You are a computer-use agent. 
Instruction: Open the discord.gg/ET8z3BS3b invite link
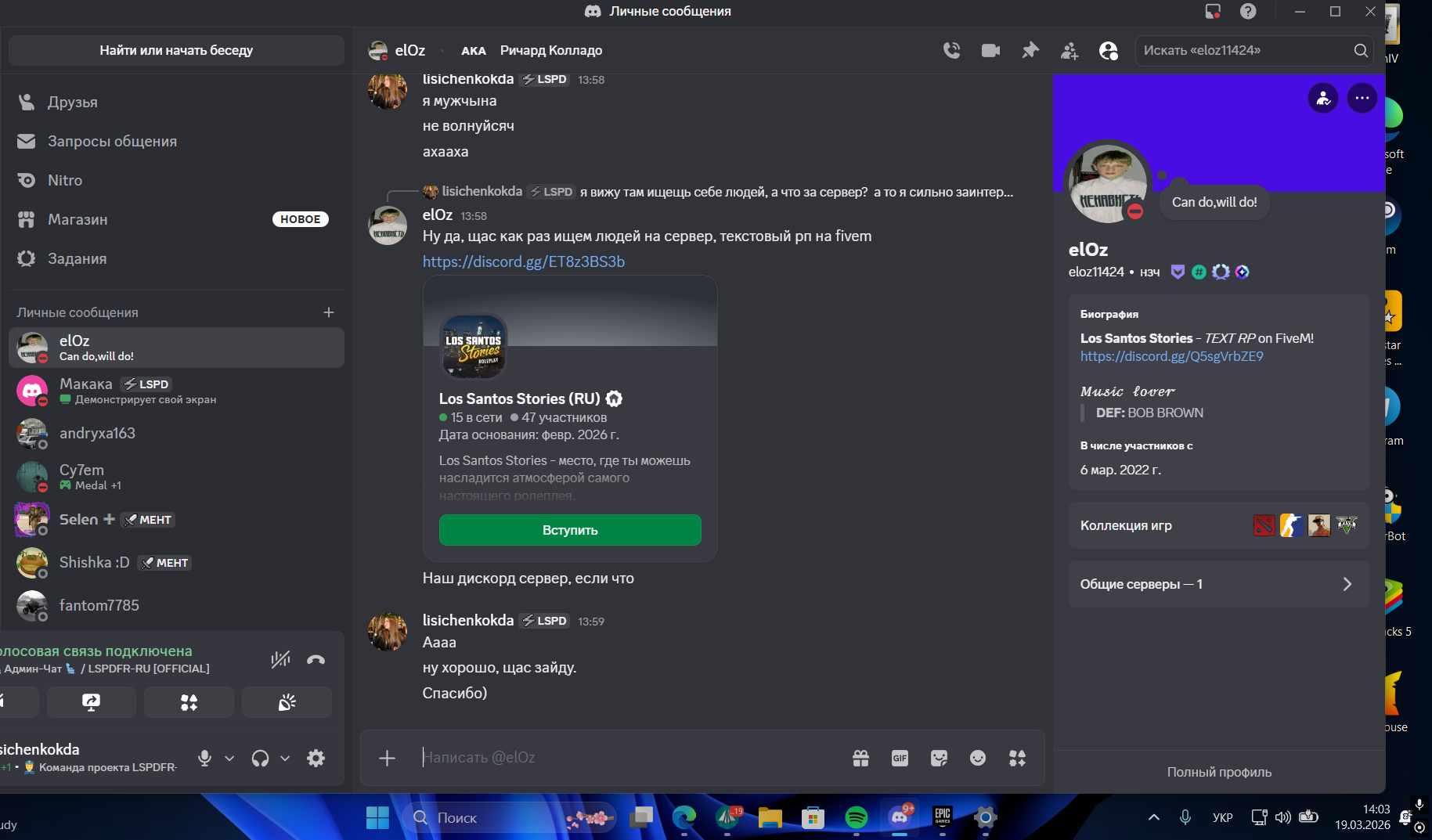click(523, 261)
